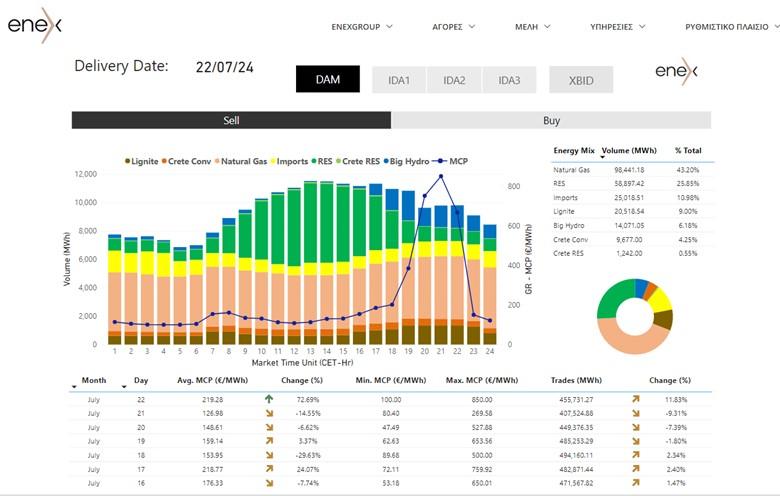Viewport: 780px width, 496px height.
Task: Click the trades arrow next to 11.83%
Action: [x=636, y=399]
